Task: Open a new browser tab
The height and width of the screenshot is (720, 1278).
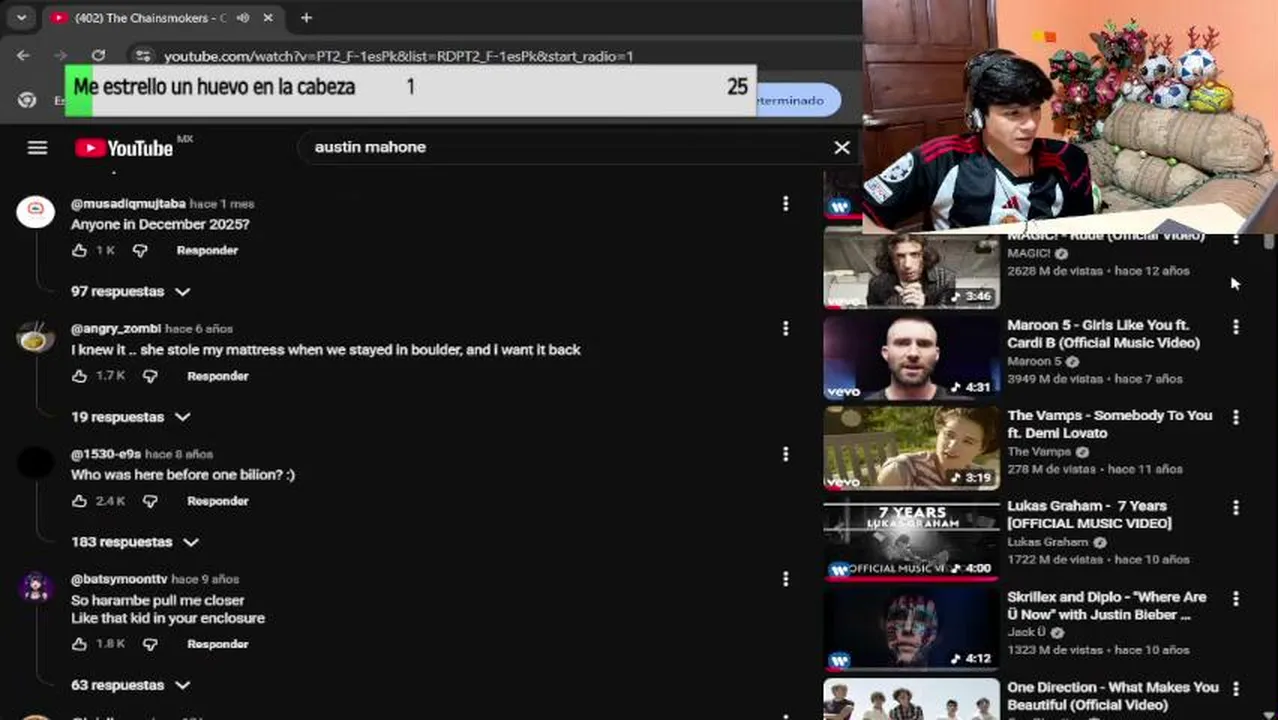Action: coord(306,18)
